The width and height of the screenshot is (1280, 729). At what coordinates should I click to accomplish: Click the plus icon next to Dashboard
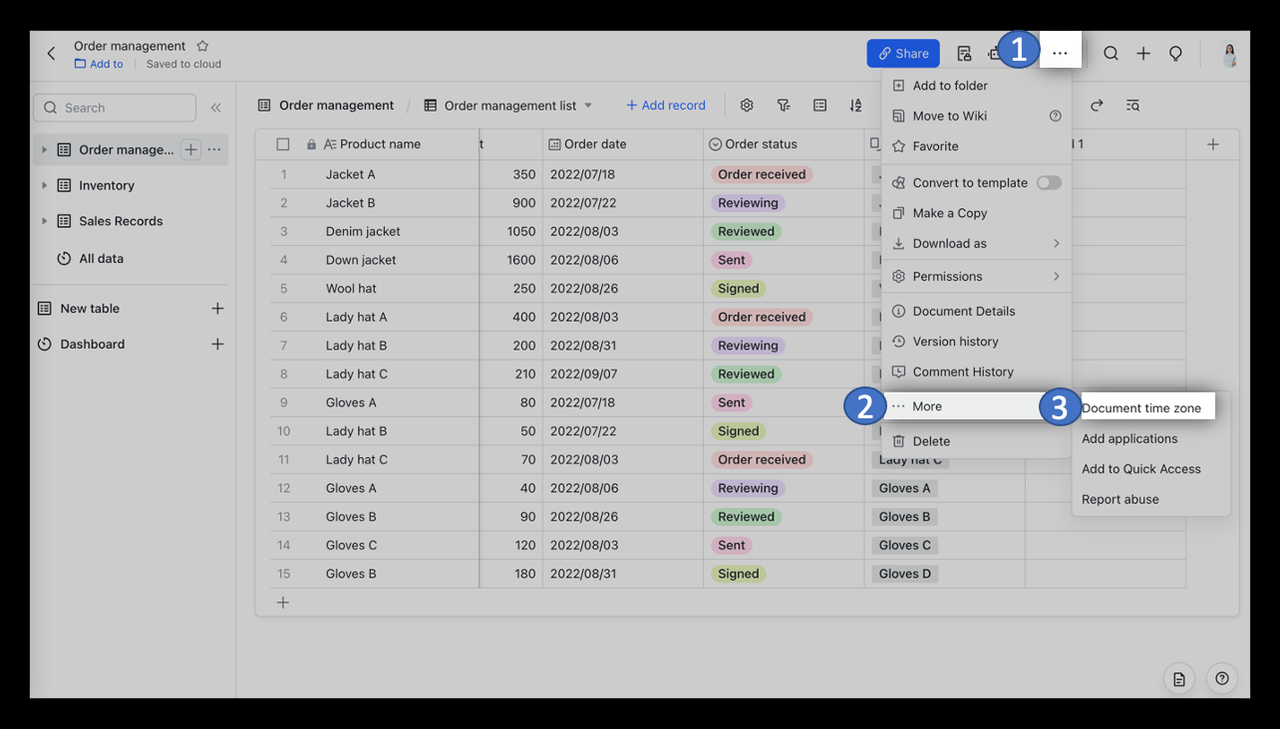(217, 344)
